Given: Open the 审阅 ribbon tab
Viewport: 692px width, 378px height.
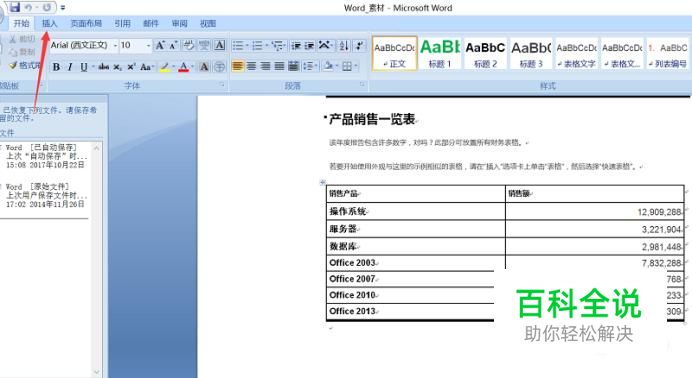Looking at the screenshot, I should tap(179, 23).
